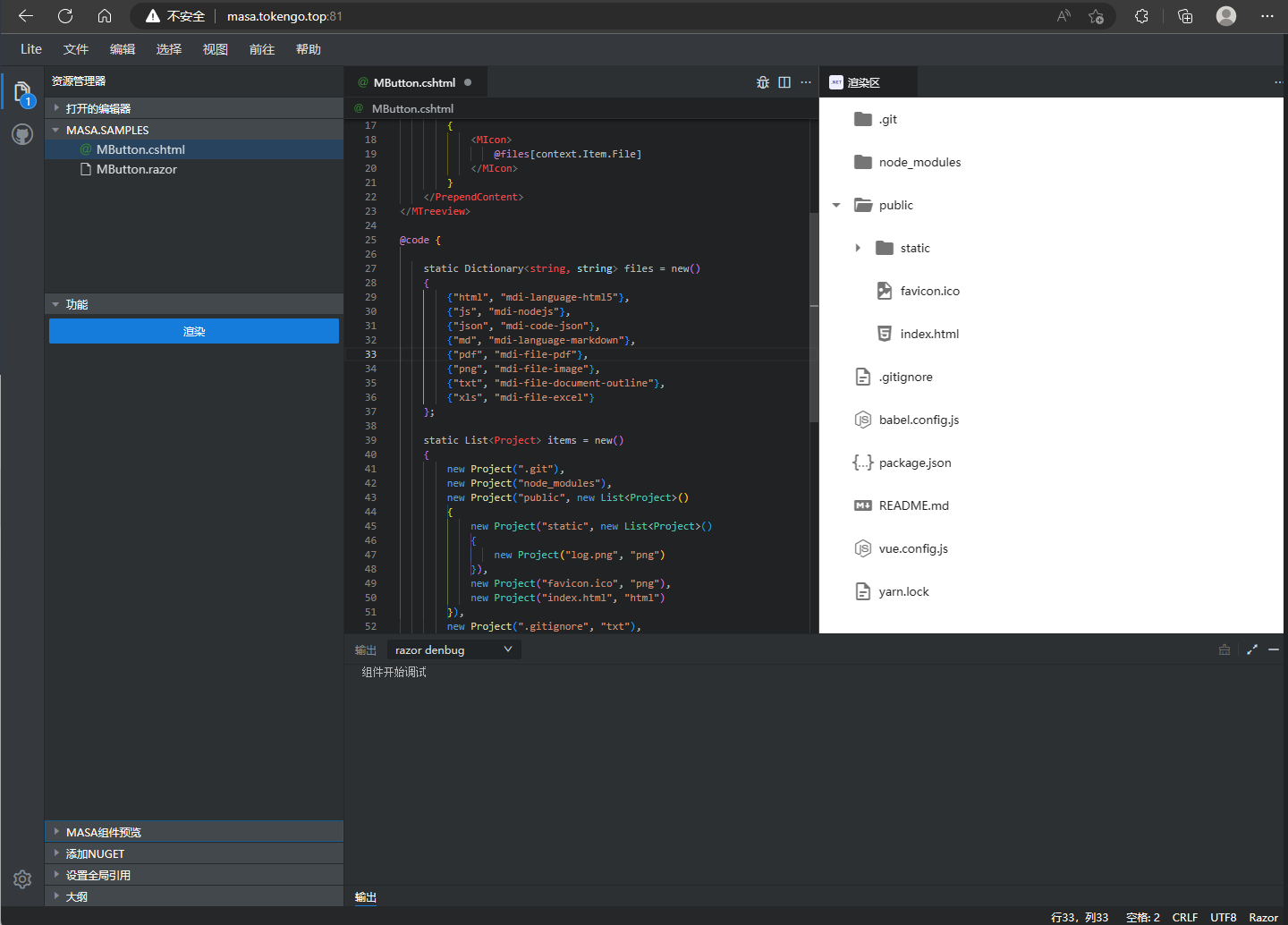Image resolution: width=1288 pixels, height=925 pixels.
Task: Select MButton.razor in the explorer
Action: 138,169
